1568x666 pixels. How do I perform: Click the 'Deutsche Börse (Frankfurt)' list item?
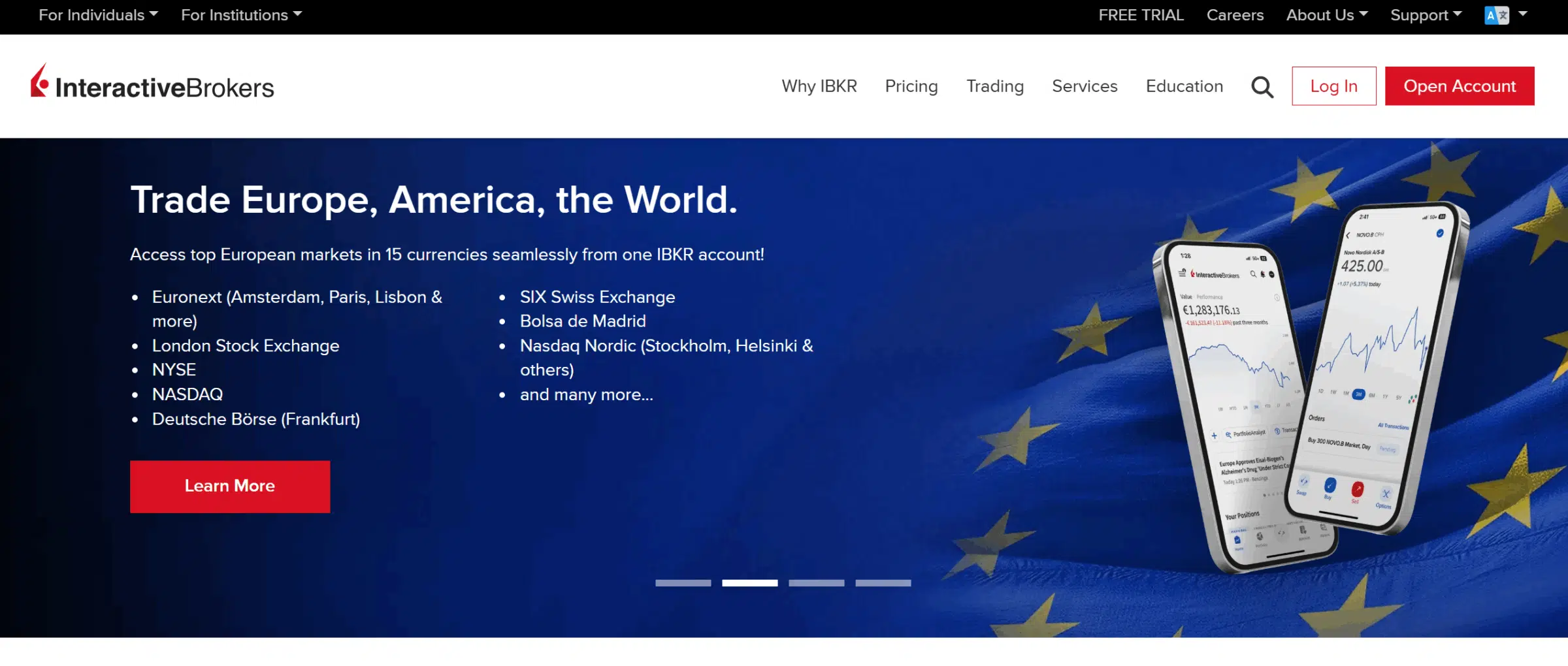pyautogui.click(x=256, y=419)
